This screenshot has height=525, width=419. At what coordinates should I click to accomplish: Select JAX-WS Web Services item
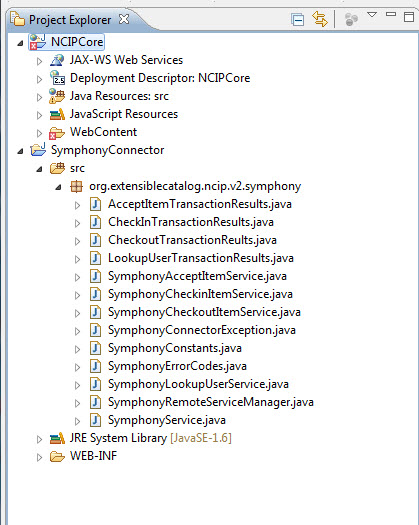pyautogui.click(x=126, y=60)
